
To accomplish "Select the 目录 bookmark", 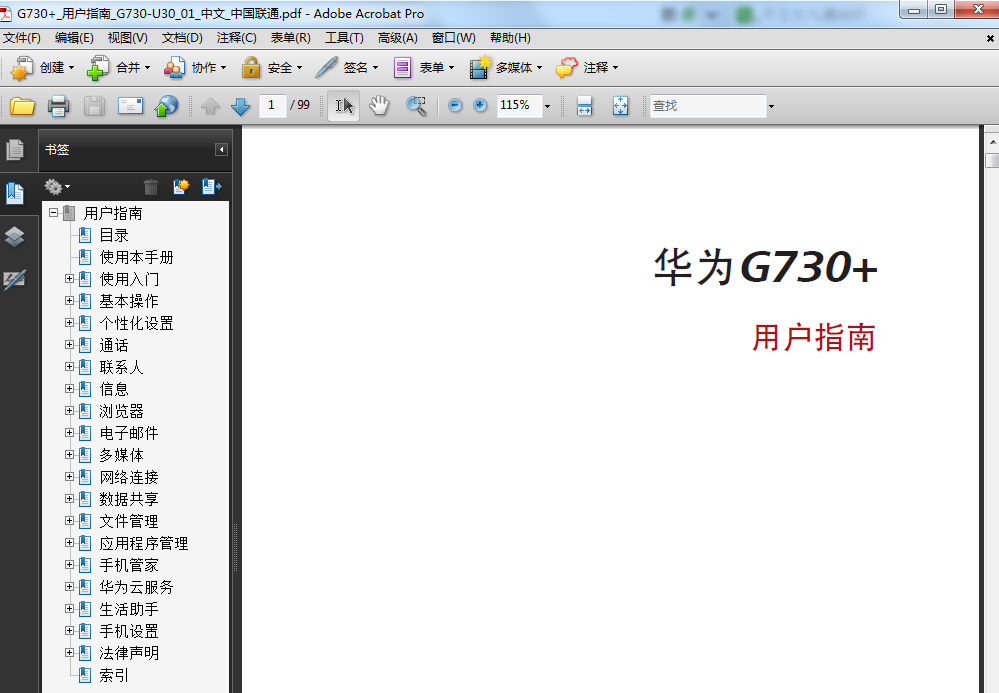I will 114,235.
